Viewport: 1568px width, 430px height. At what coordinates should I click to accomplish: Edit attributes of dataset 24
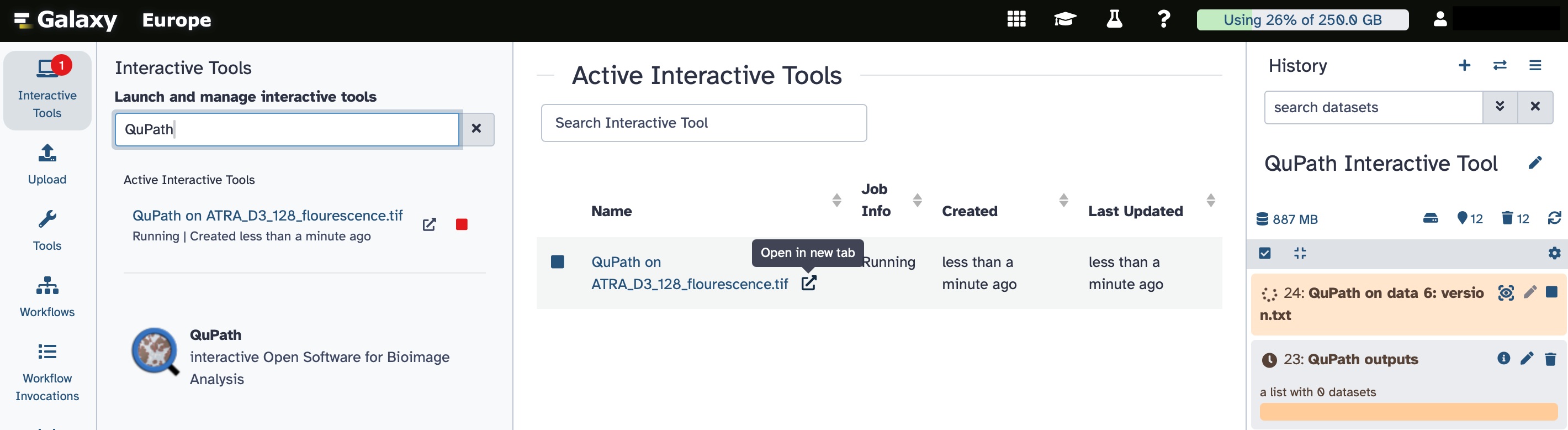[x=1530, y=292]
